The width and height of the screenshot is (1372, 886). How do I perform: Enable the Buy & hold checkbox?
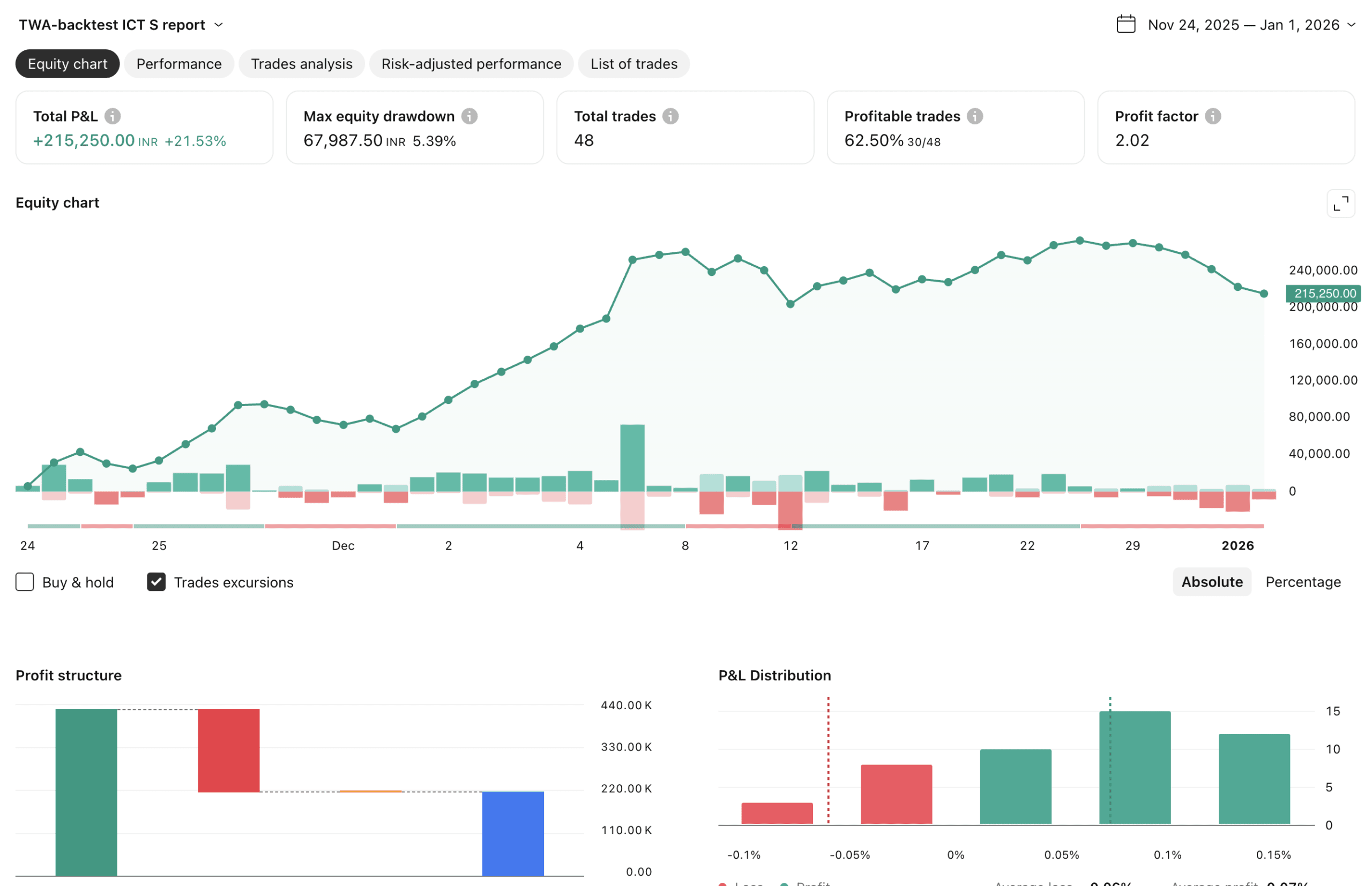click(x=25, y=582)
